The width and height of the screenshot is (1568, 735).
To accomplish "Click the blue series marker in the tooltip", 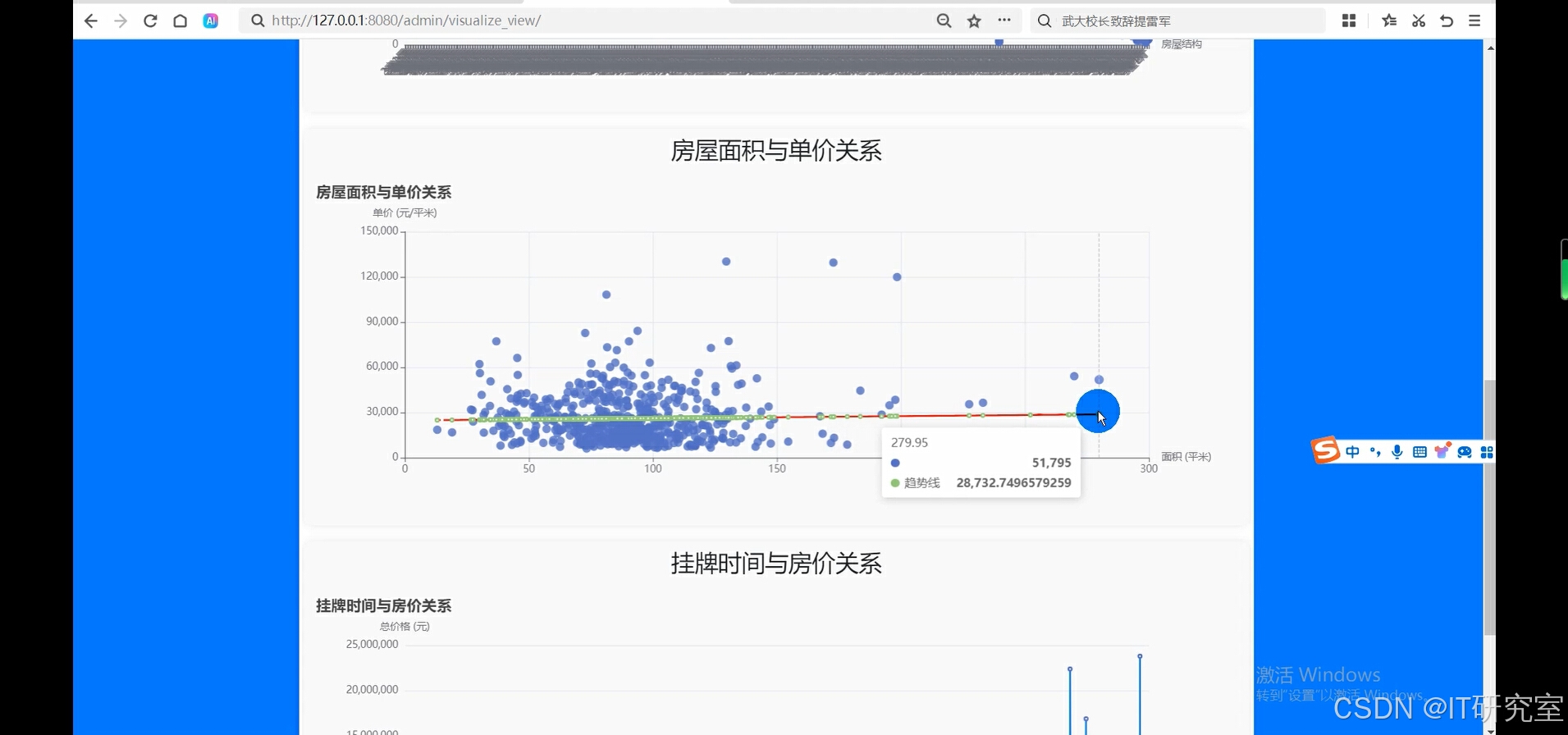I will point(895,463).
